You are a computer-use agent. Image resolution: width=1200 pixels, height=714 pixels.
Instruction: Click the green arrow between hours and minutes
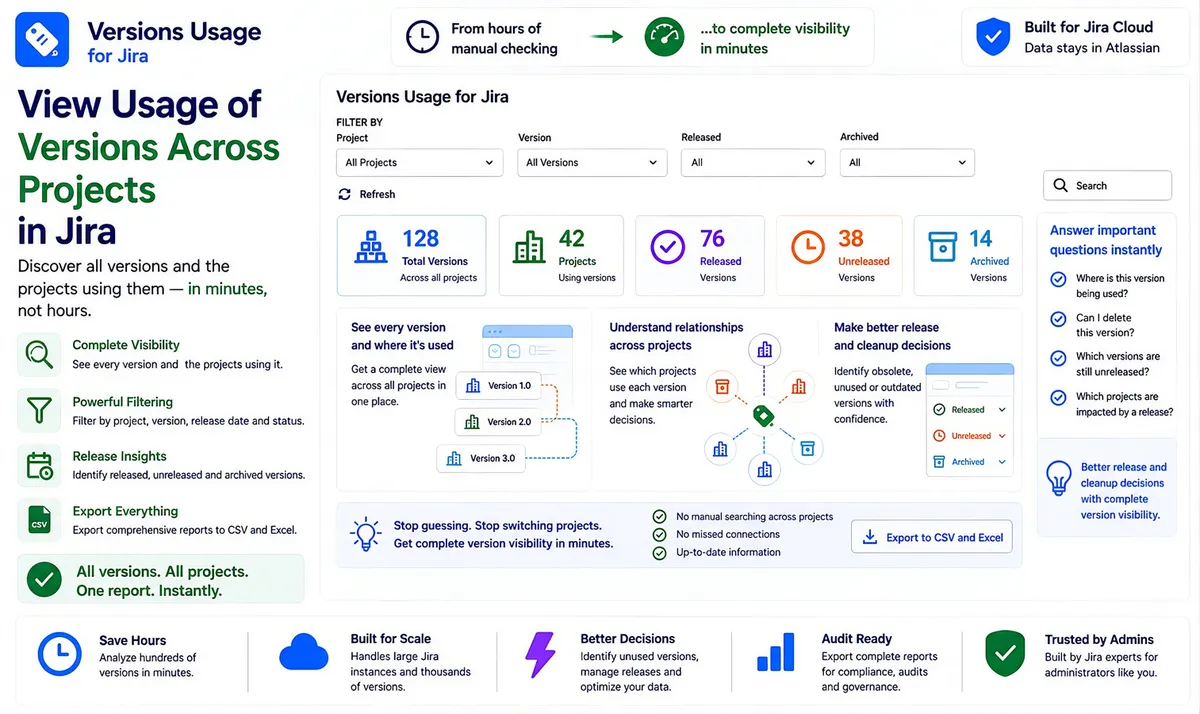click(x=606, y=37)
